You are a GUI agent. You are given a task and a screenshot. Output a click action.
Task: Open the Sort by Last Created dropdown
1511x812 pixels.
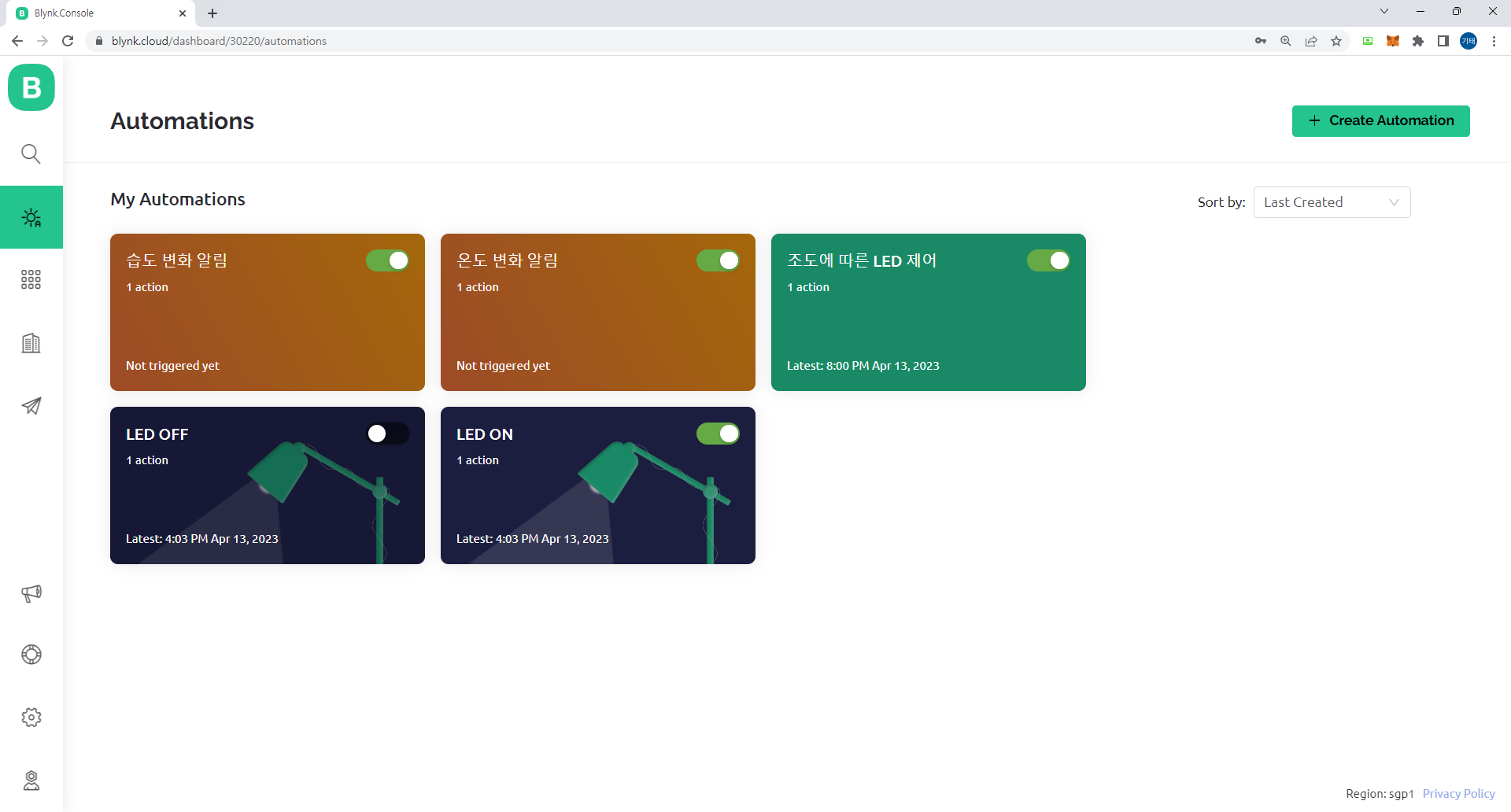(1332, 202)
